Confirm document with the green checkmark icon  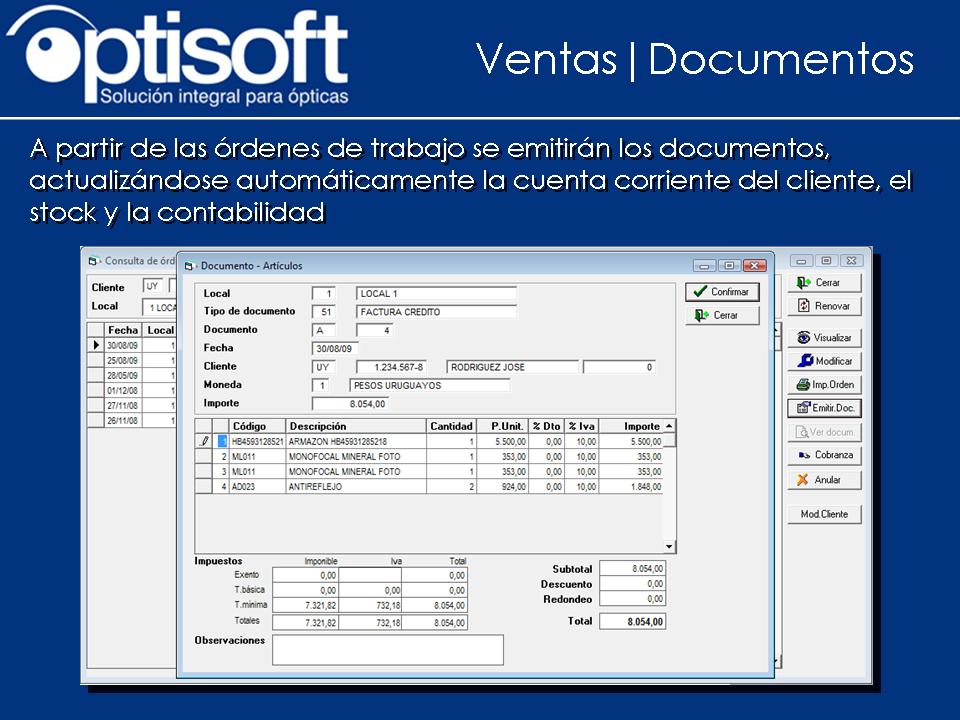699,291
